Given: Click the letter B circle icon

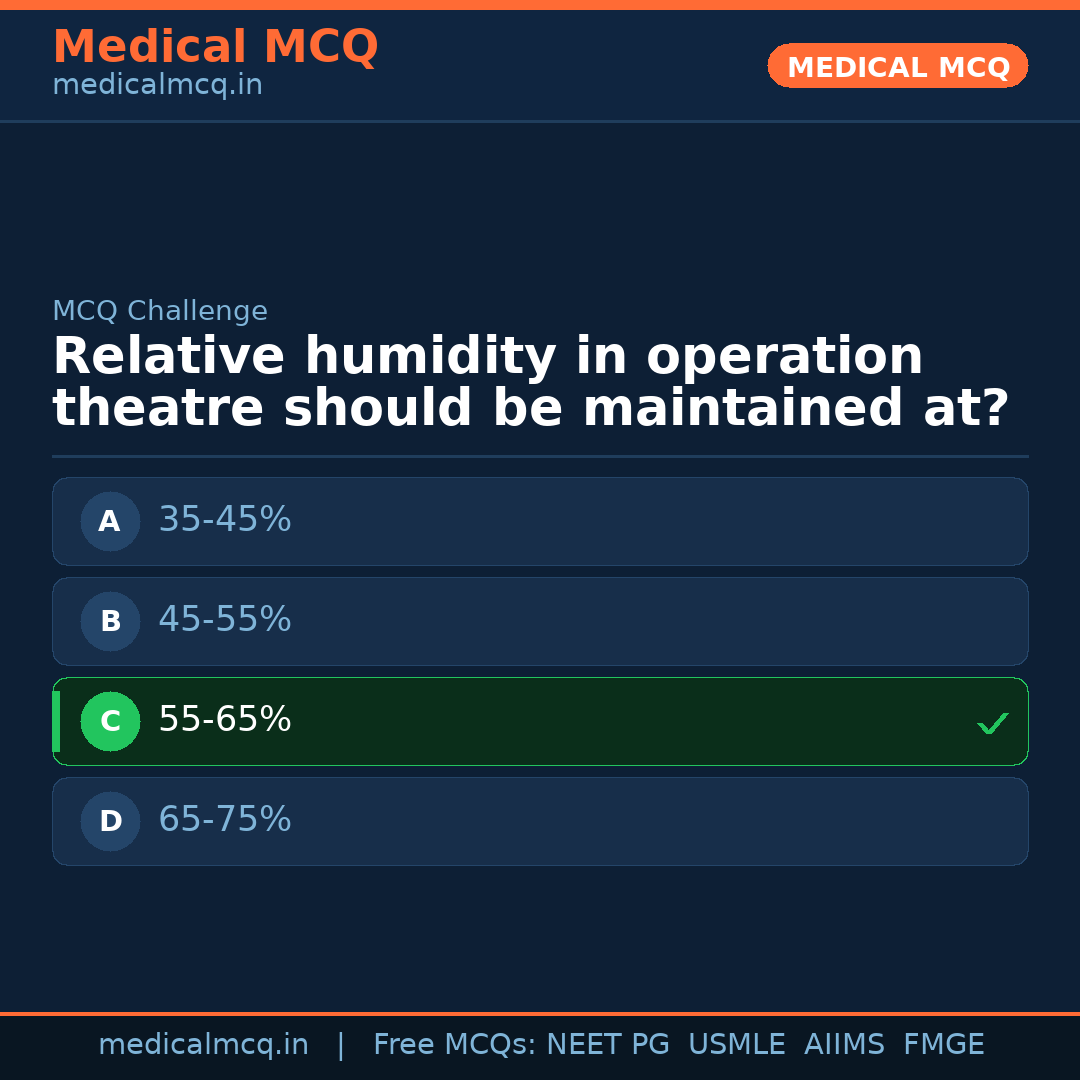Looking at the screenshot, I should (110, 621).
